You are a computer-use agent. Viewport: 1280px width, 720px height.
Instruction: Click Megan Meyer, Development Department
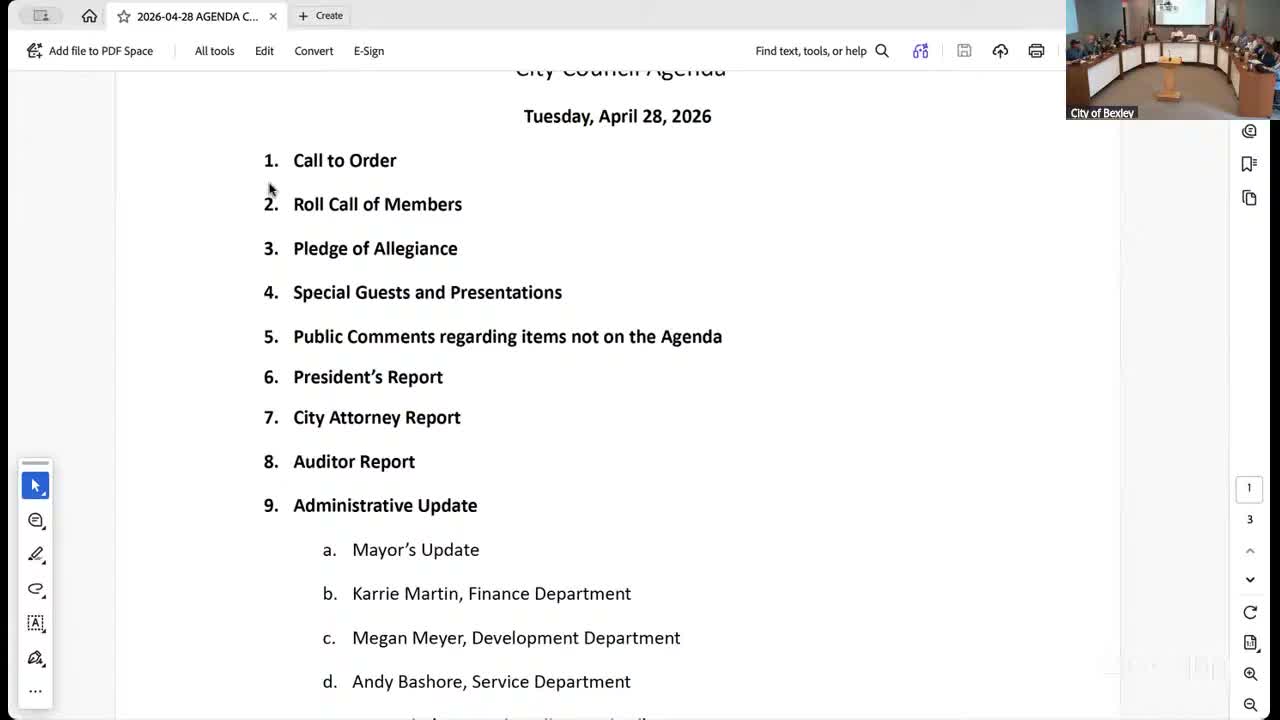pyautogui.click(x=516, y=638)
